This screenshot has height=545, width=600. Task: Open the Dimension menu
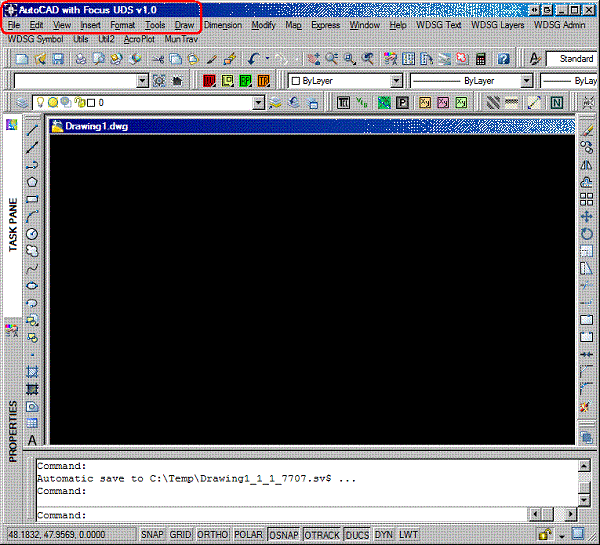tap(223, 25)
